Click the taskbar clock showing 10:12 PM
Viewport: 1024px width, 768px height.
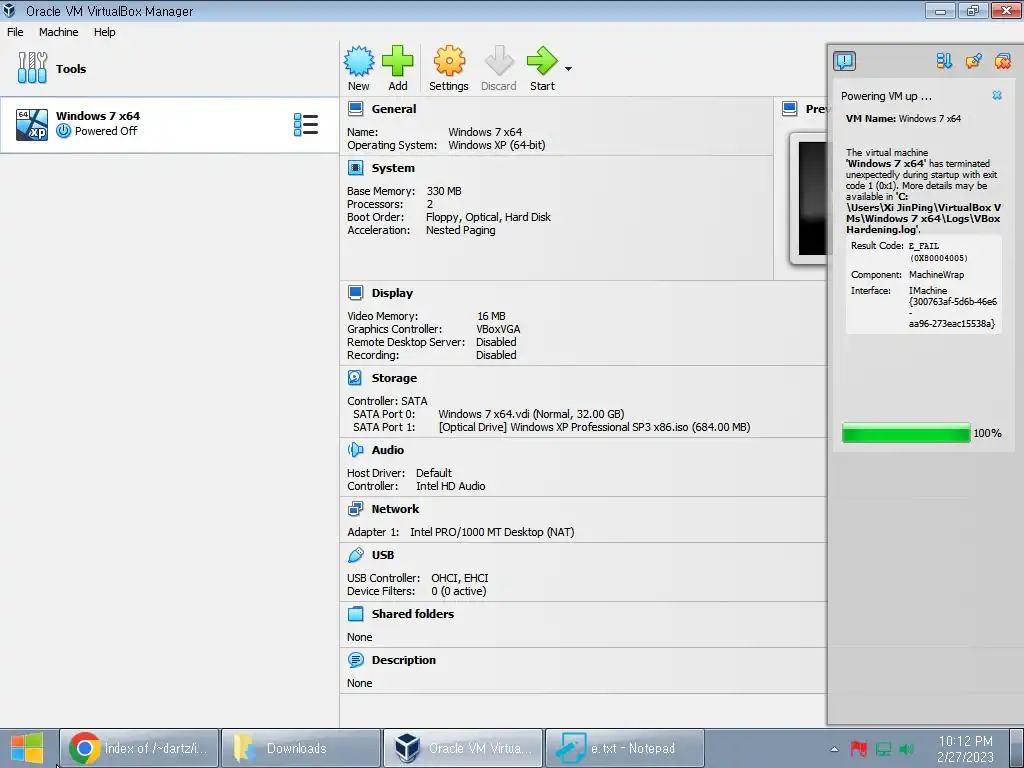tap(965, 749)
